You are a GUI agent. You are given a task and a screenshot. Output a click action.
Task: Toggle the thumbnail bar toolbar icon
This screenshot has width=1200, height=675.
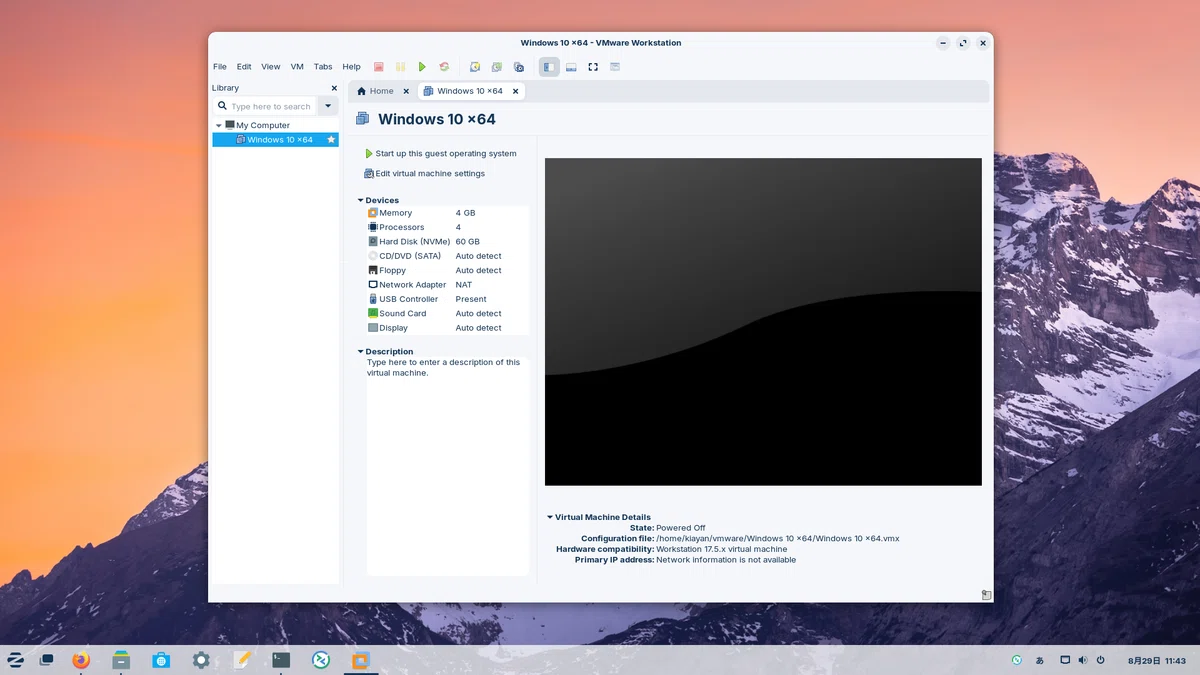coord(571,67)
